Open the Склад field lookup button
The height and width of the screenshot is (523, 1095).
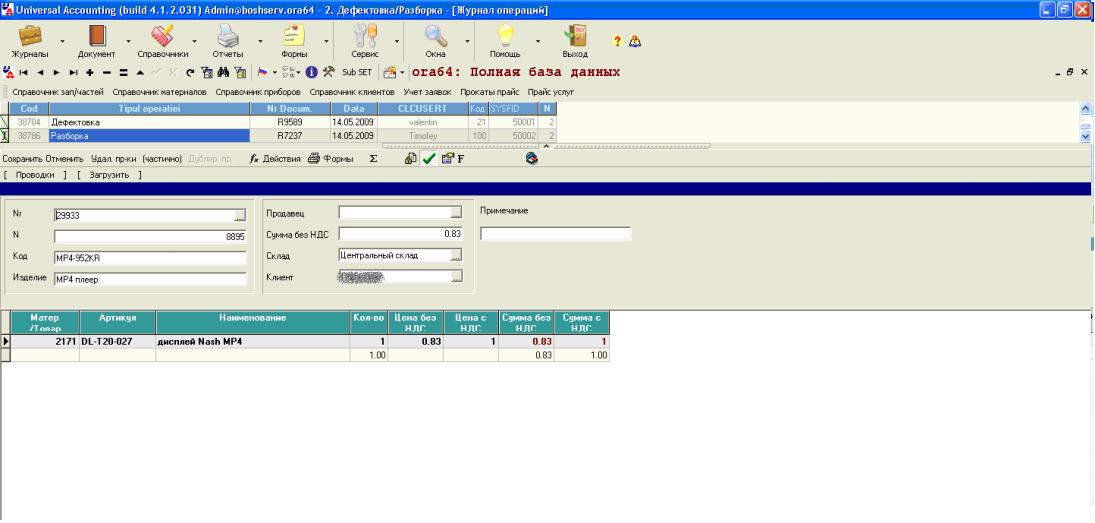[456, 256]
